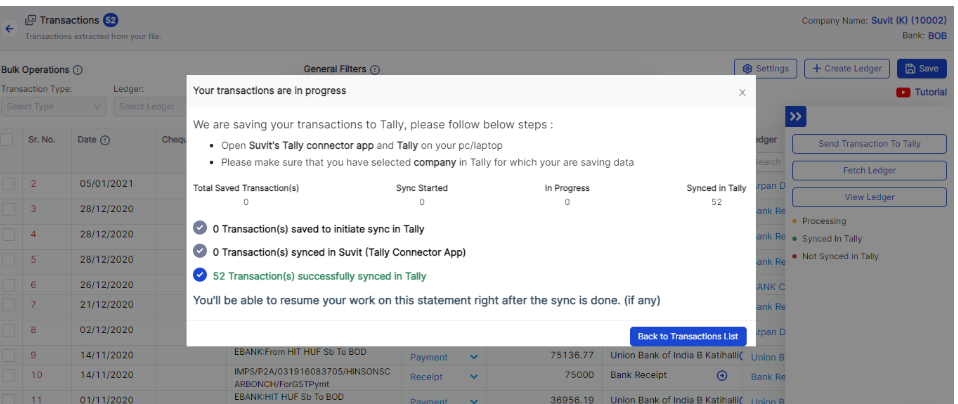Click the Save button
958x404 pixels.
coord(921,68)
